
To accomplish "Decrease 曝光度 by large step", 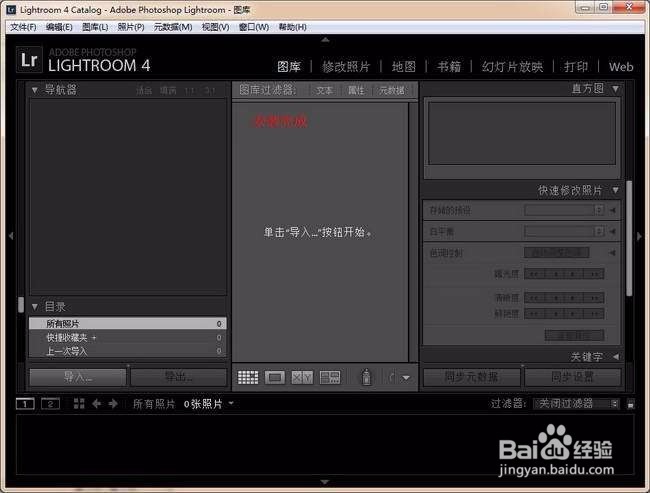I will pos(534,274).
